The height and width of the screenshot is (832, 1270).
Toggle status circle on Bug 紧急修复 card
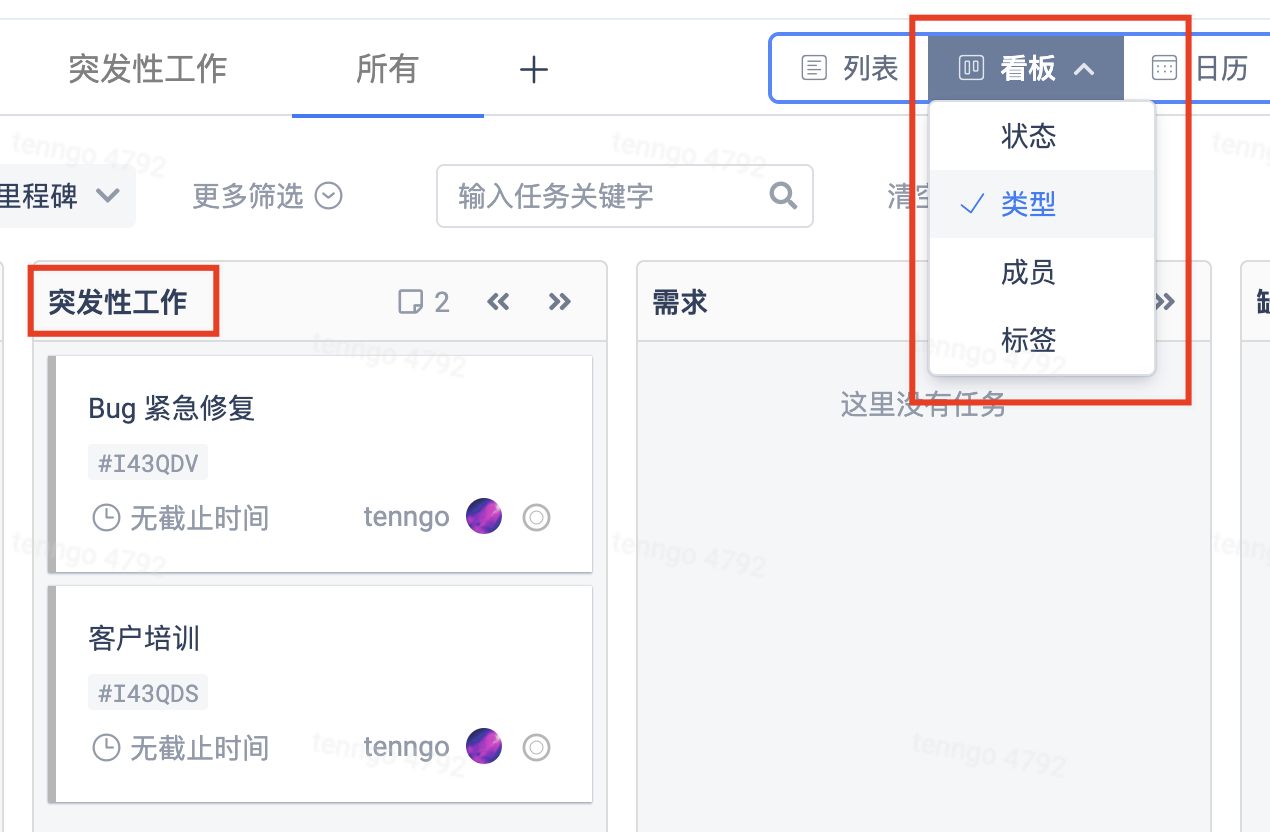coord(537,517)
